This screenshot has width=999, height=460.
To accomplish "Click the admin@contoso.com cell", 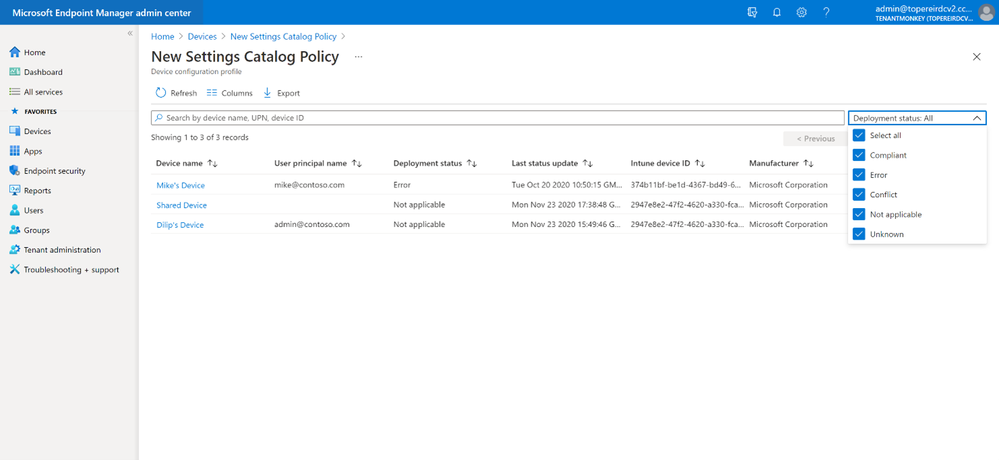I will 312,225.
